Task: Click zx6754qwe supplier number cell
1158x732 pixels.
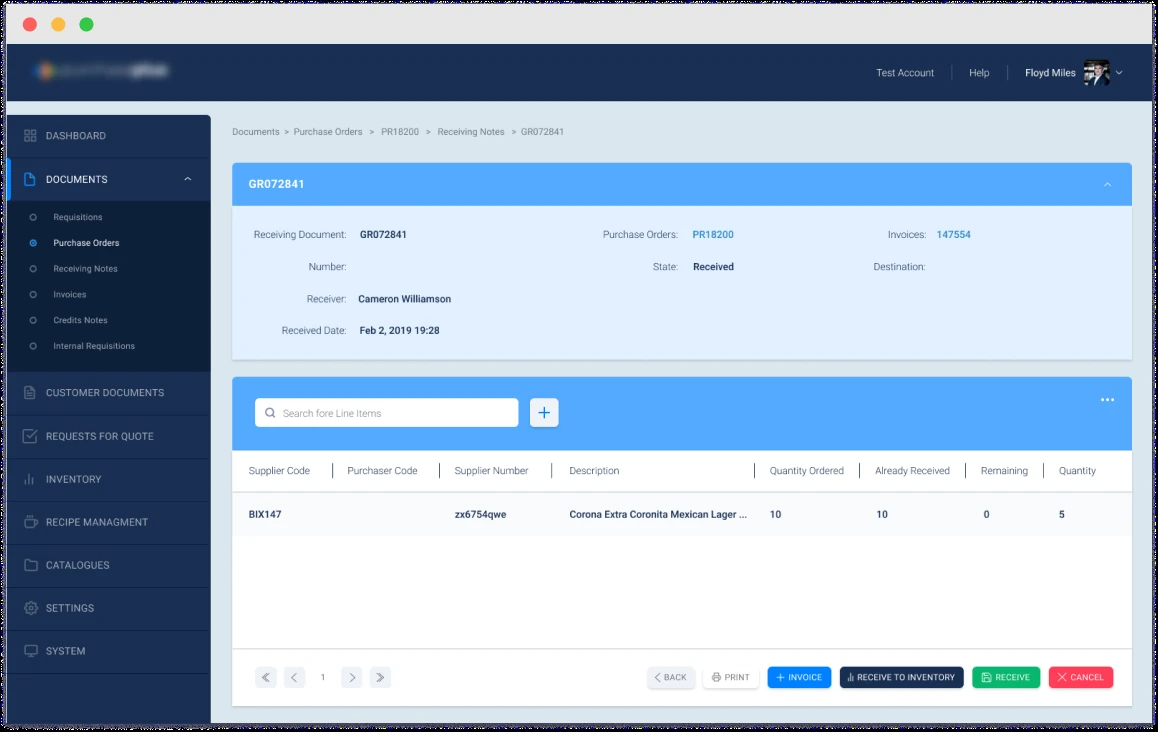Action: (x=480, y=515)
